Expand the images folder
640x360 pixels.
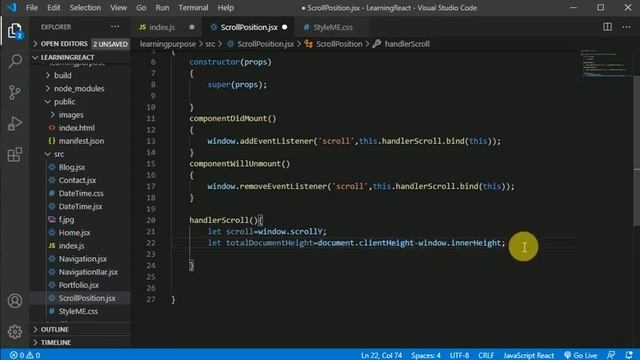[x=71, y=115]
